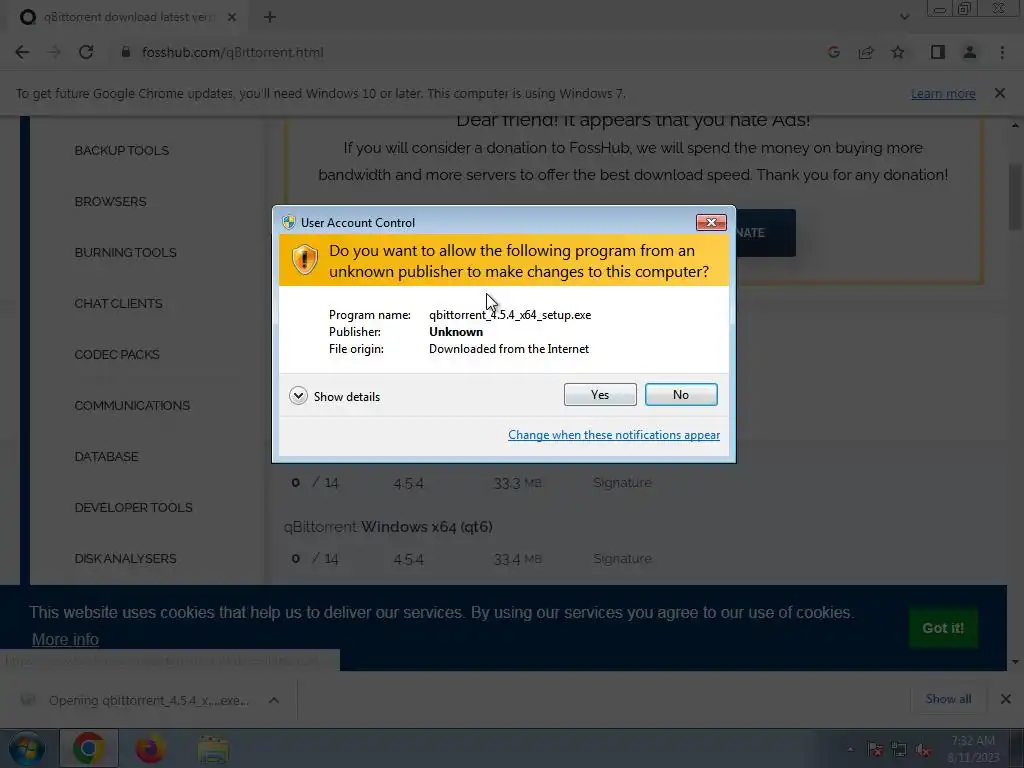Screen dimensions: 1024x768
Task: Reload the FossHub page
Action: tap(86, 52)
